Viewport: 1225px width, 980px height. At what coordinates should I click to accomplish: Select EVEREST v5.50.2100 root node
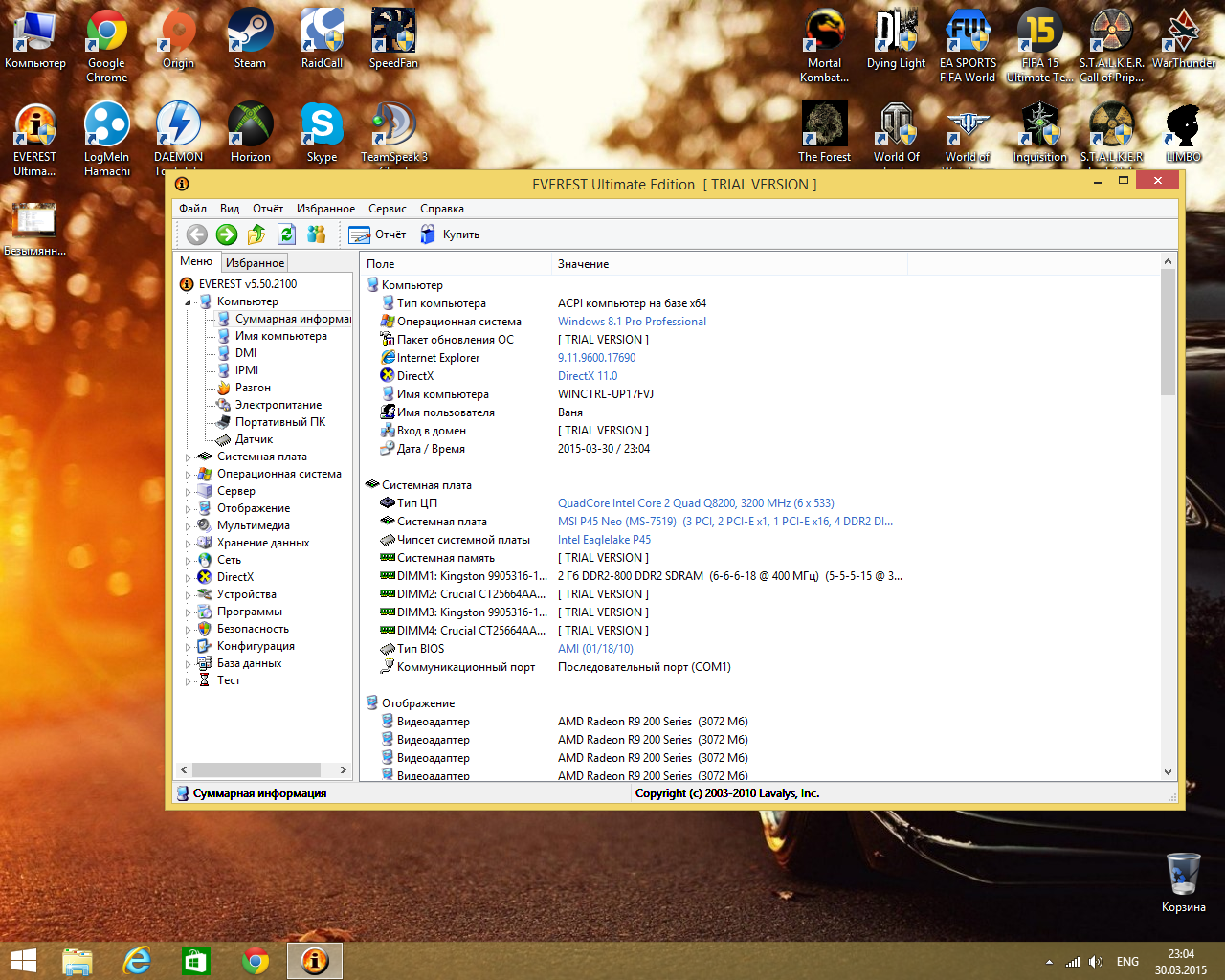pyautogui.click(x=239, y=284)
